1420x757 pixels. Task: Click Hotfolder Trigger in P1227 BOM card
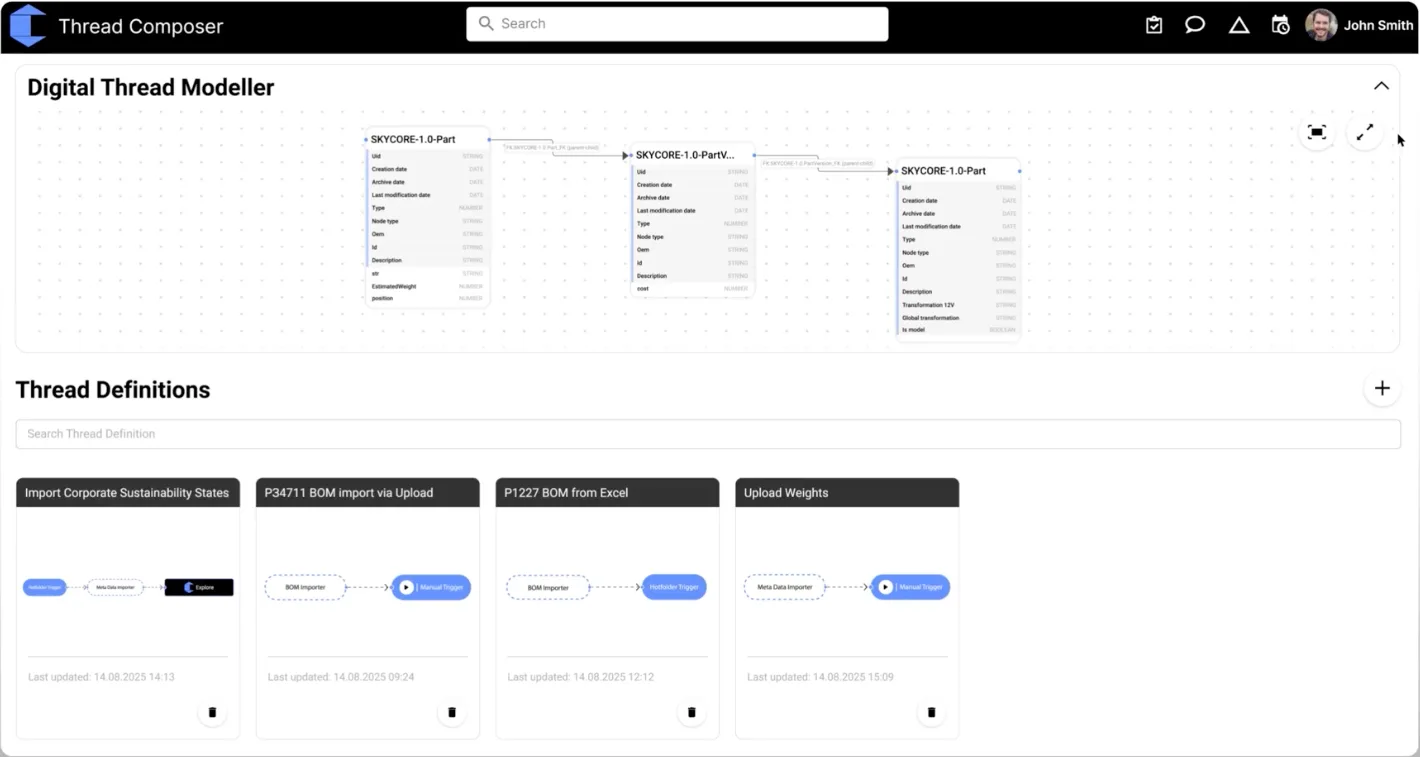tap(674, 587)
